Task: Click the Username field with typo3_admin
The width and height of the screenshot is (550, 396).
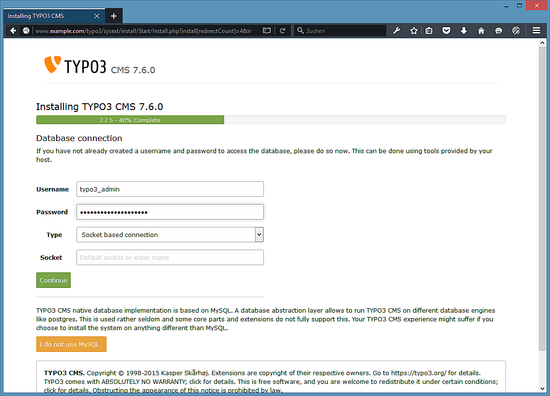Action: pos(170,189)
